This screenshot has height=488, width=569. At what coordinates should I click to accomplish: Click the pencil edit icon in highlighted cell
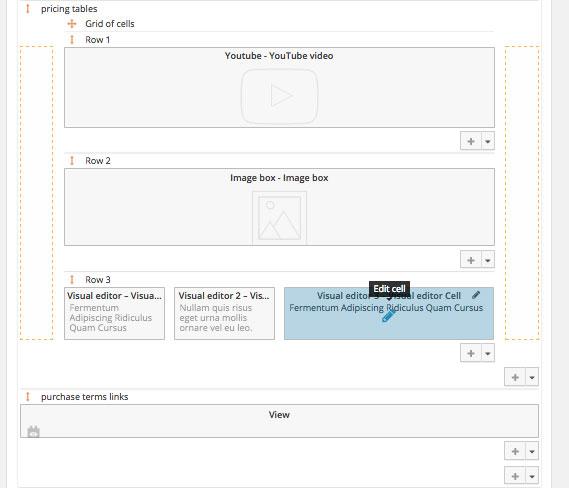(476, 295)
